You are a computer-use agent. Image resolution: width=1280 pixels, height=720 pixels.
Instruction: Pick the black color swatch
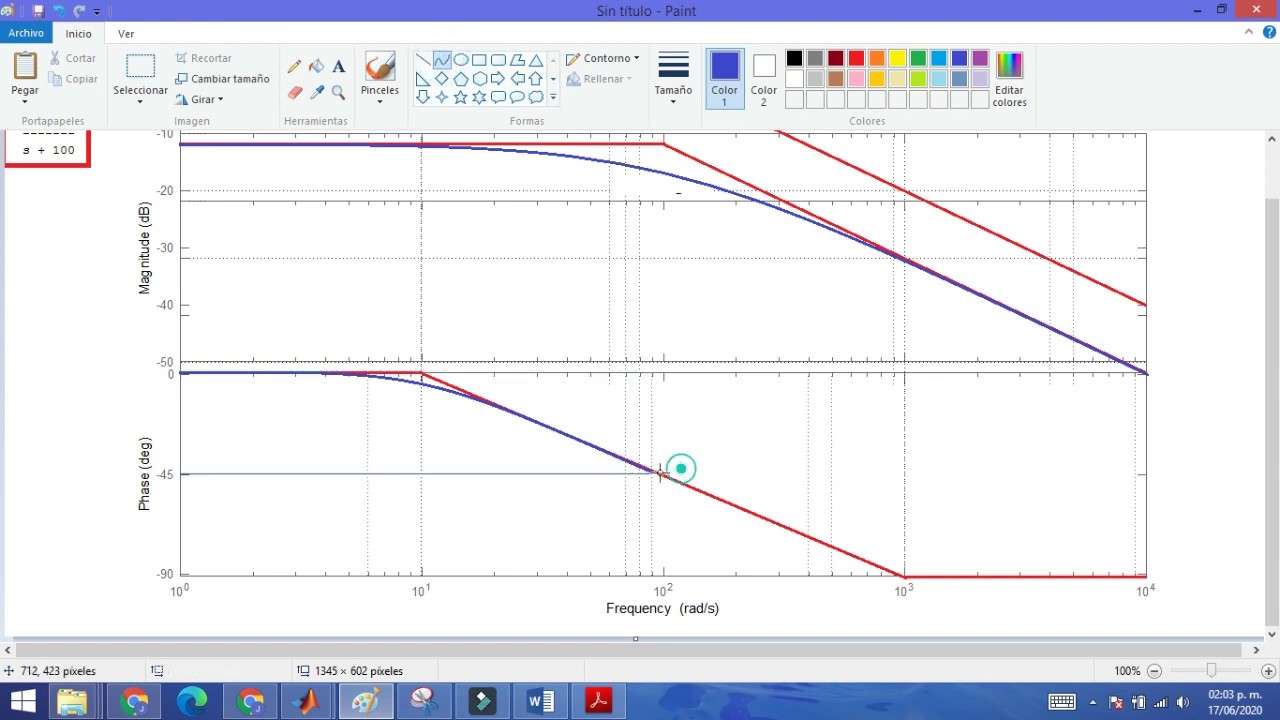(794, 58)
